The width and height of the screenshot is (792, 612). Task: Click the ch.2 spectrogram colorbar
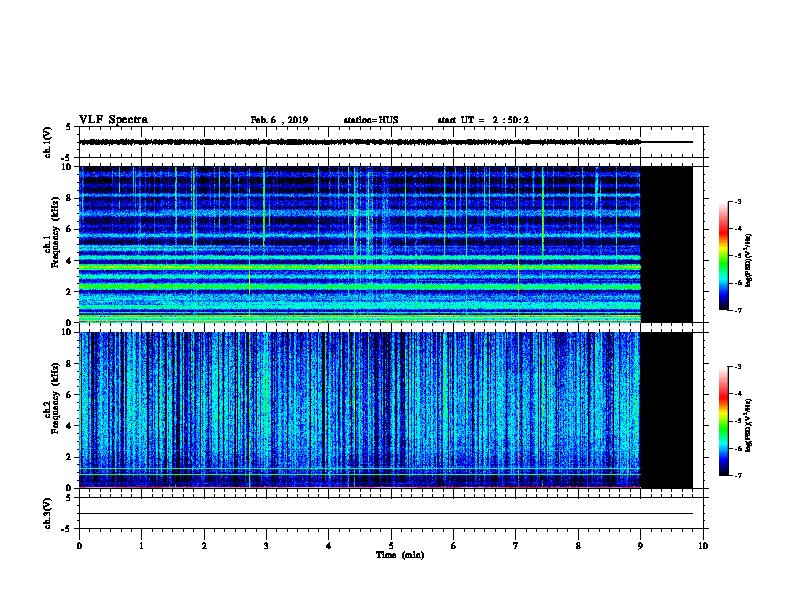point(723,421)
